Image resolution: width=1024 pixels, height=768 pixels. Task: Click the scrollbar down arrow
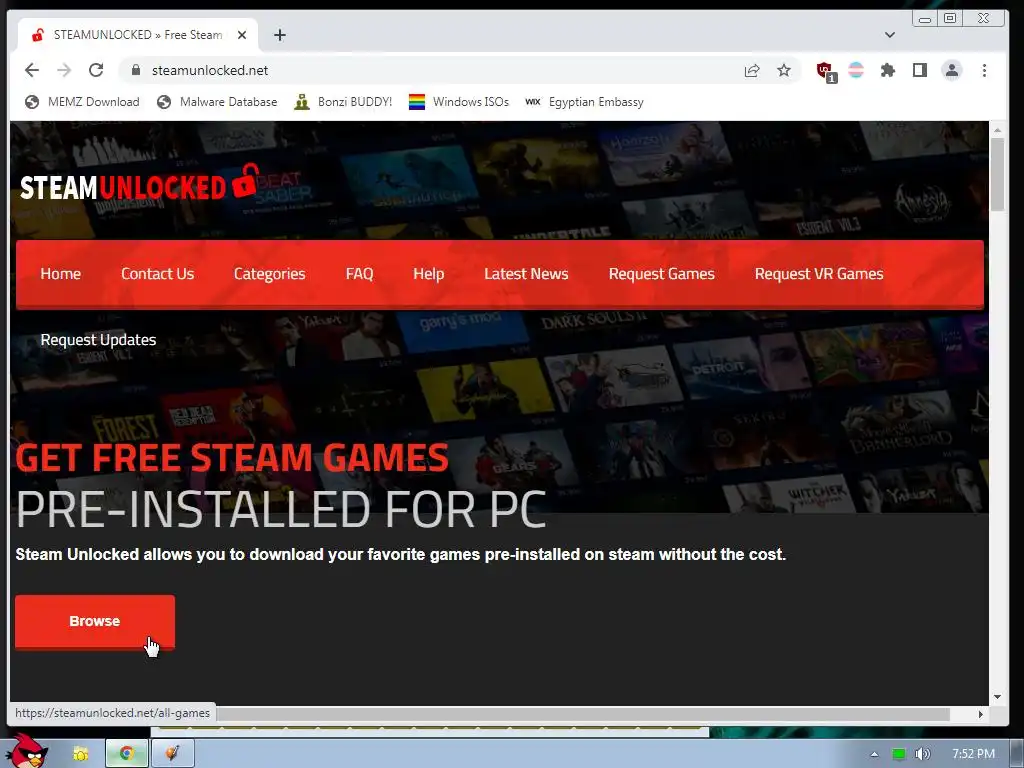tap(997, 697)
